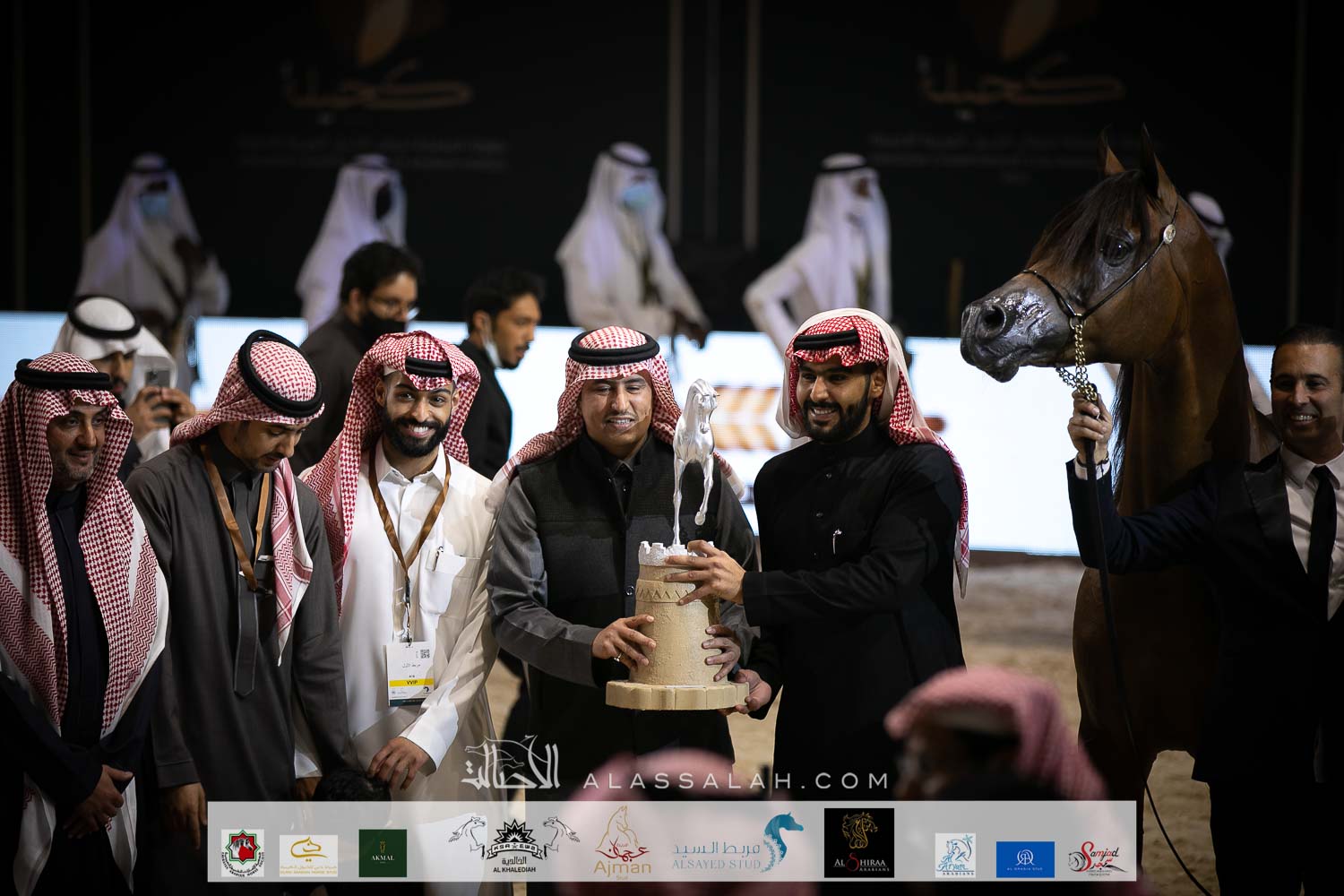The width and height of the screenshot is (1344, 896).
Task: Click the red octagonal star logo
Action: coord(243,852)
